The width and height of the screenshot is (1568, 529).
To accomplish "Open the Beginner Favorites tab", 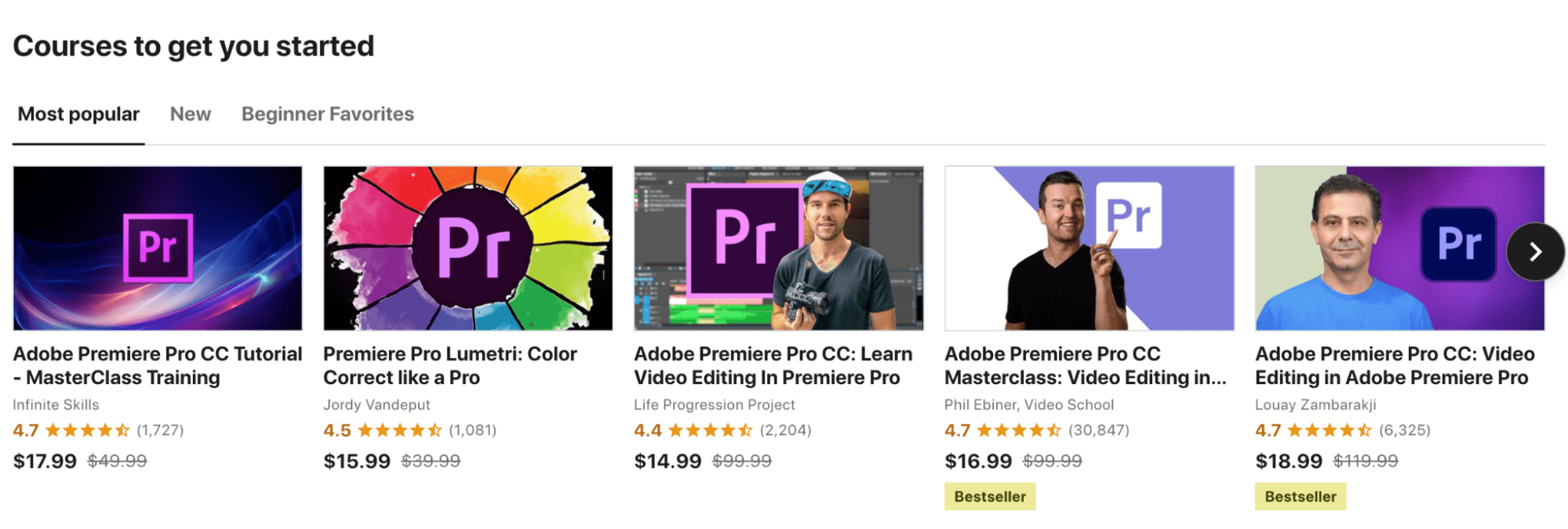I will pos(327,114).
